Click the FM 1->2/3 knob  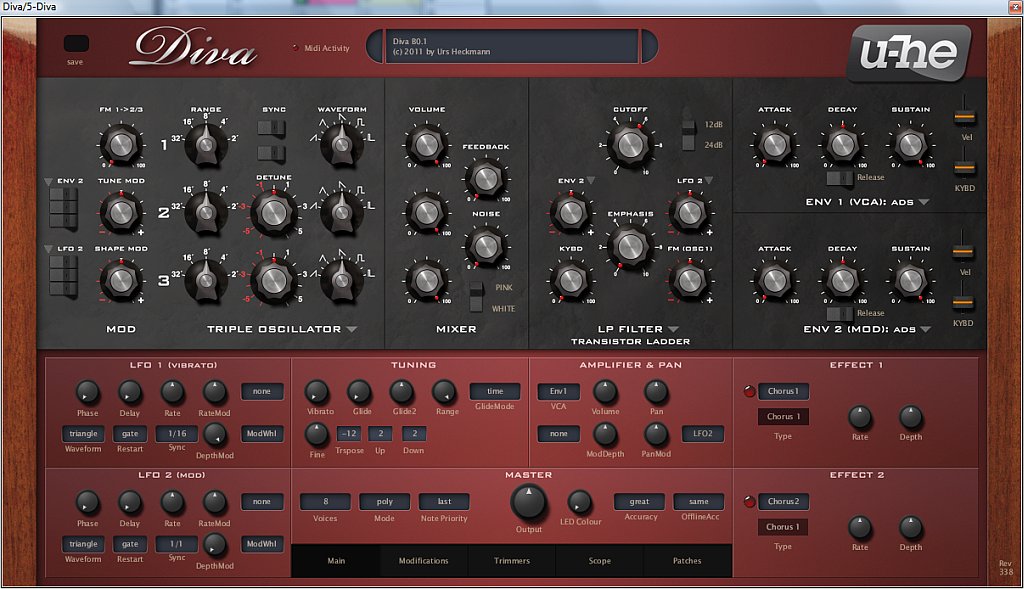click(121, 143)
